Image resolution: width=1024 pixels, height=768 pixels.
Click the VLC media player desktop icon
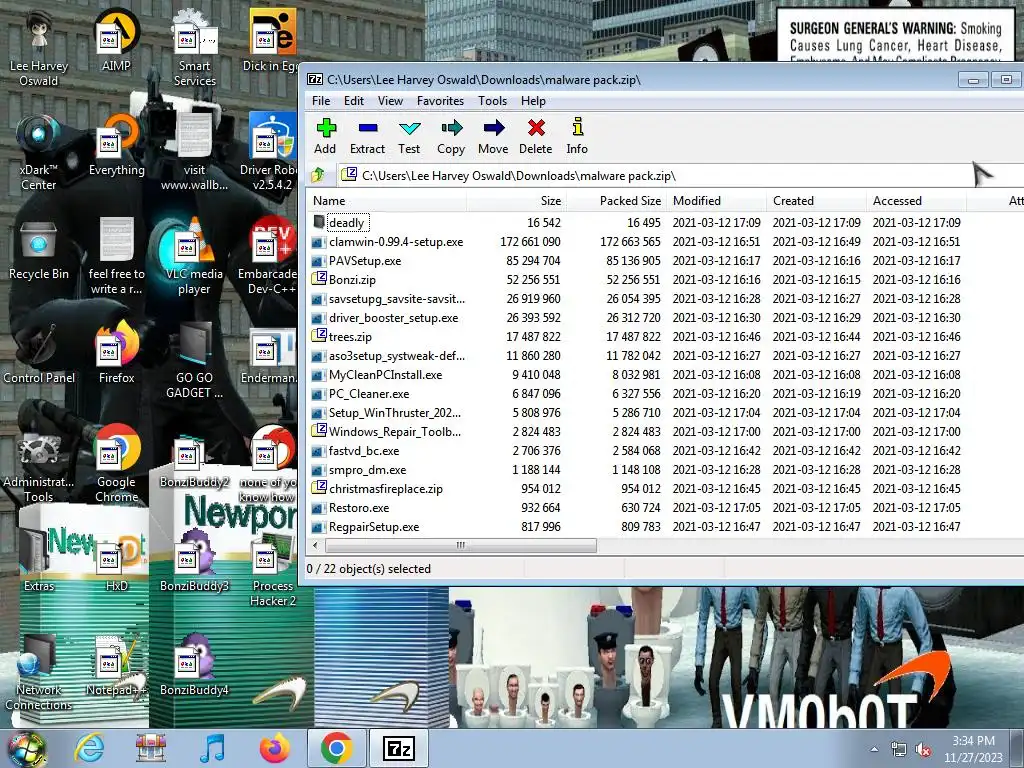(194, 257)
